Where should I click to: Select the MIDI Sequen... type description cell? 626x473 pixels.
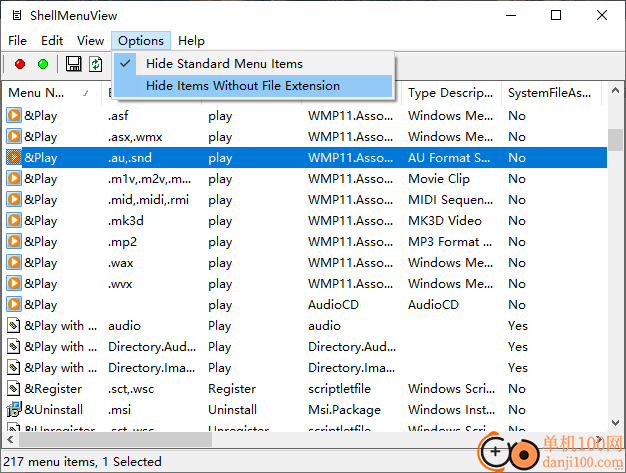450,200
